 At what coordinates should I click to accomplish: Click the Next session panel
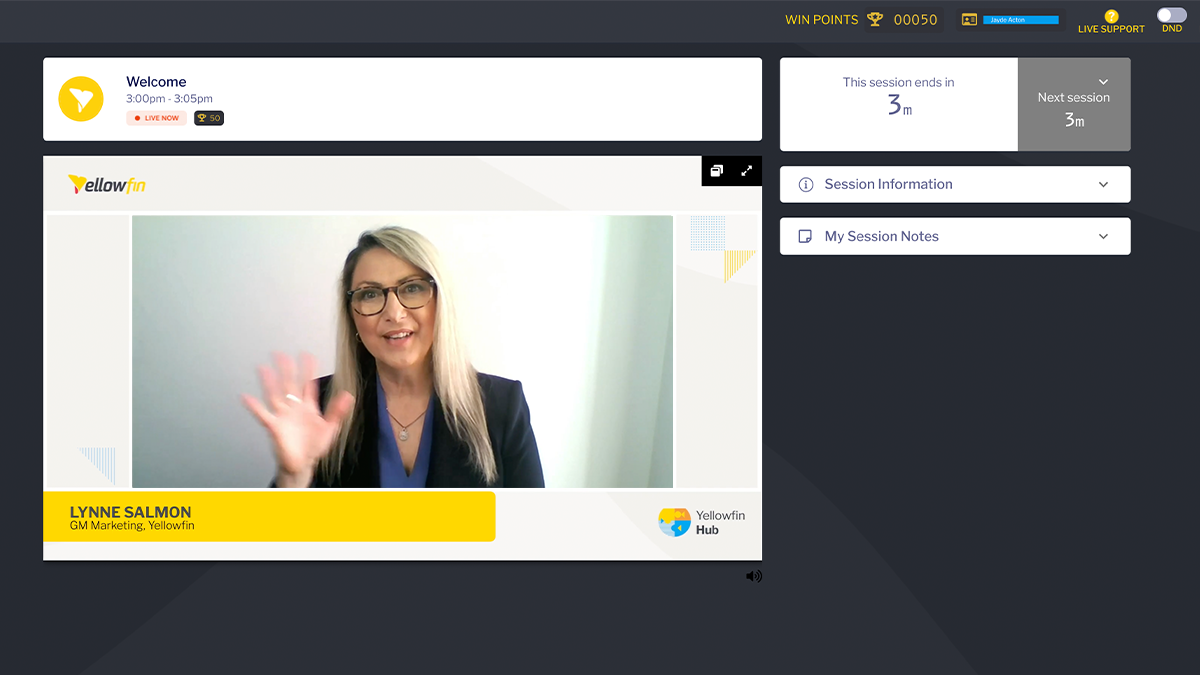[1074, 104]
